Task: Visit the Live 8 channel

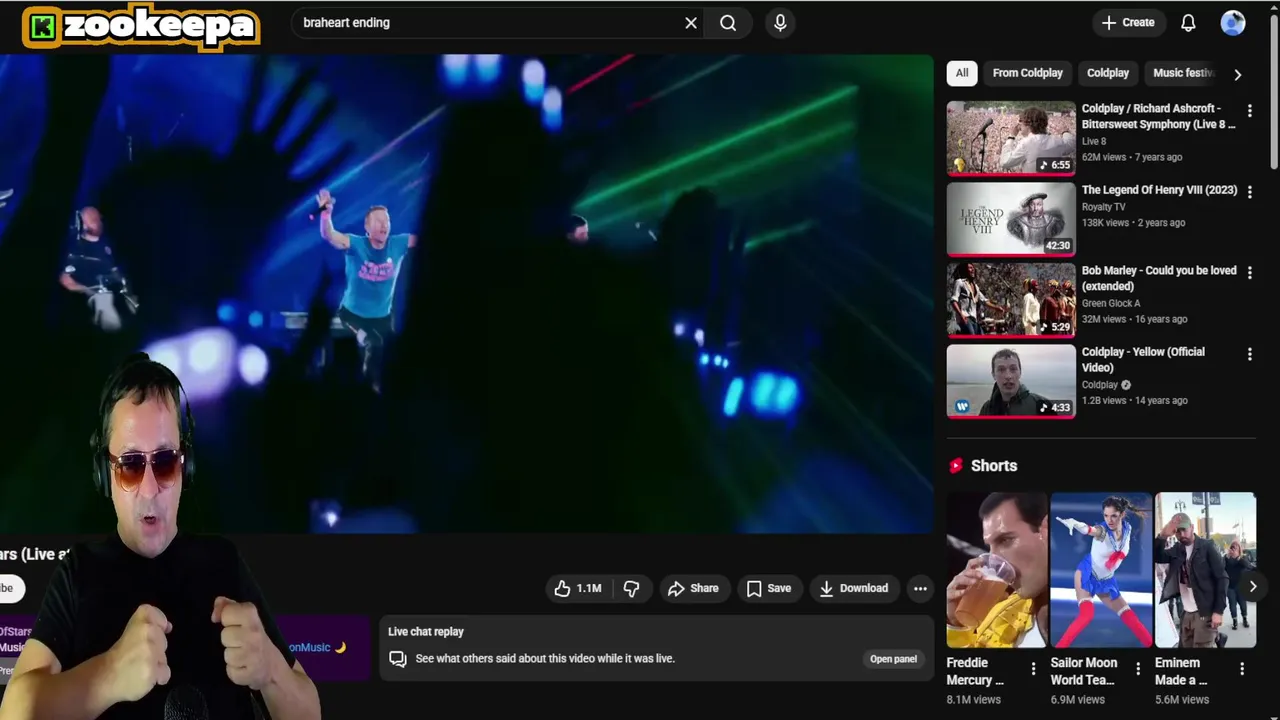Action: point(1094,142)
